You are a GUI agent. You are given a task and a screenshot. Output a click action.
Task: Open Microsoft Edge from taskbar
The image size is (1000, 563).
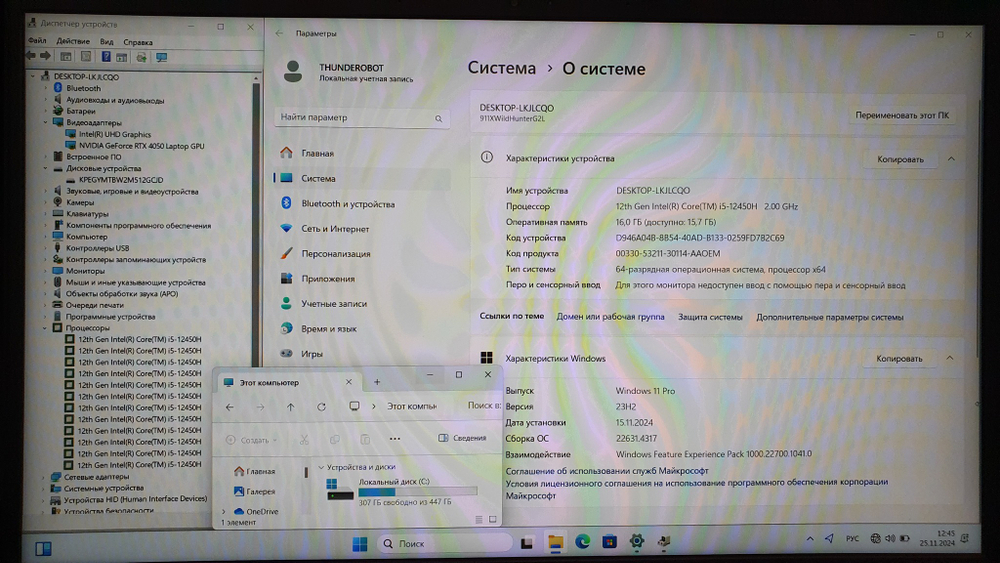tap(582, 542)
